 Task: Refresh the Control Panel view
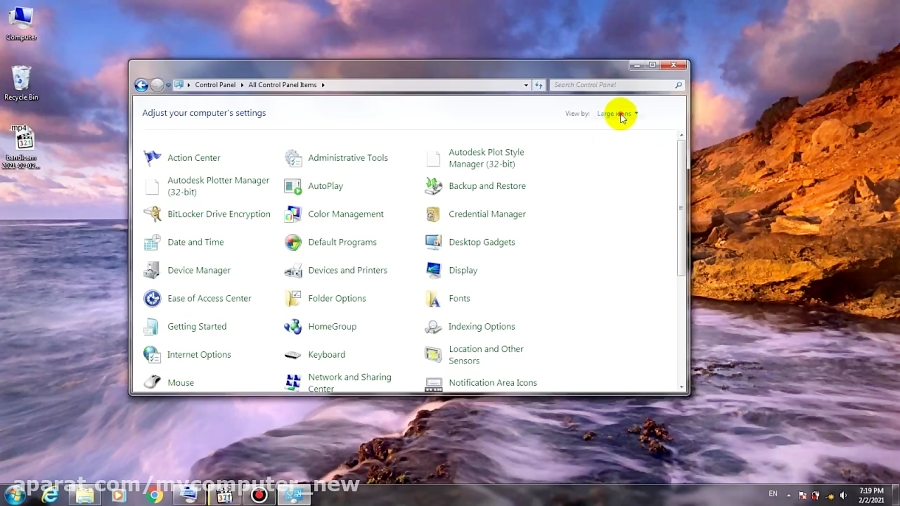click(x=538, y=85)
